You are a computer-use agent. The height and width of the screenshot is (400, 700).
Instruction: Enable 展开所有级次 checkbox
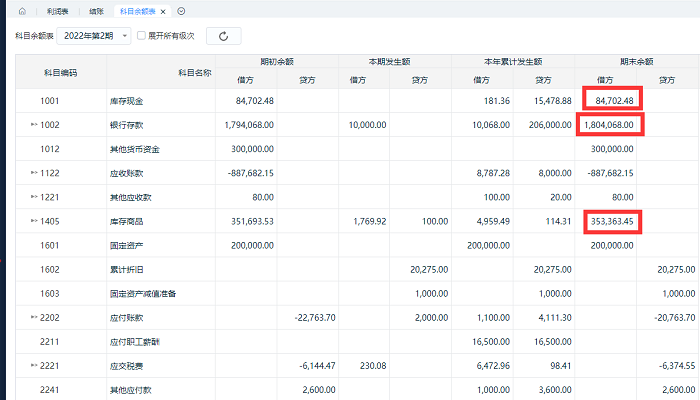pos(141,36)
